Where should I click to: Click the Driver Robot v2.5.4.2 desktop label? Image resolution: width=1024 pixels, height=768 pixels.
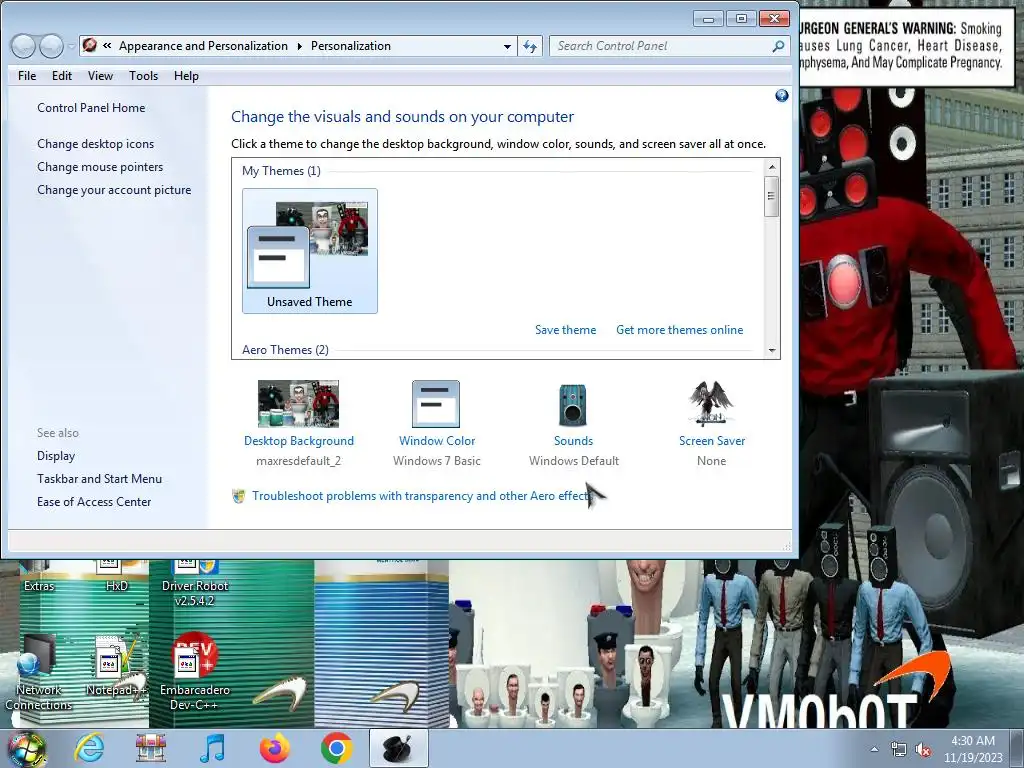tap(195, 593)
